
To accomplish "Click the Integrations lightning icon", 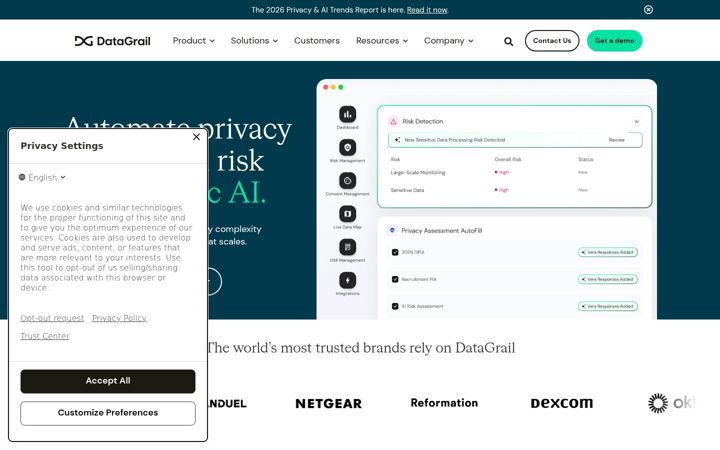I will [x=348, y=280].
